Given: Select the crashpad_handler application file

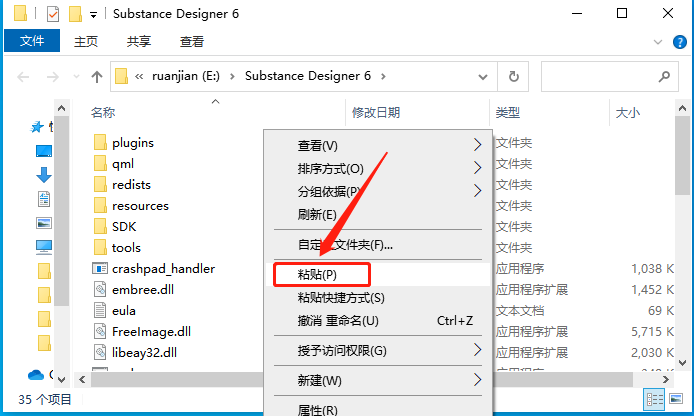Looking at the screenshot, I should click(x=163, y=269).
